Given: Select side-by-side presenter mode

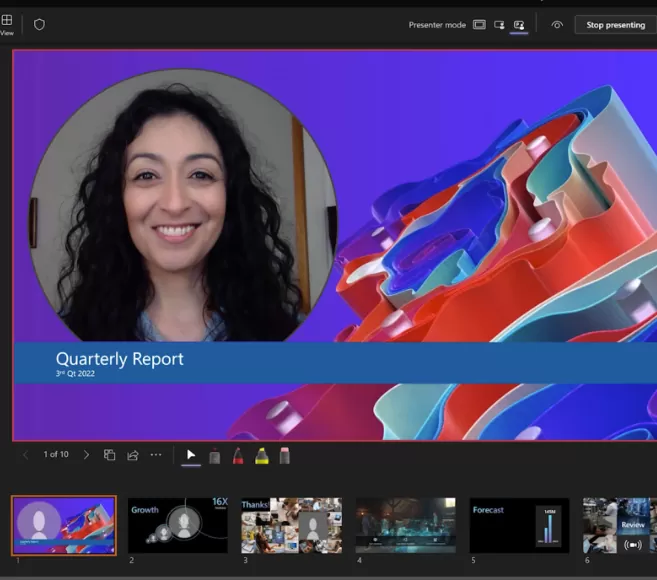Looking at the screenshot, I should pos(499,24).
